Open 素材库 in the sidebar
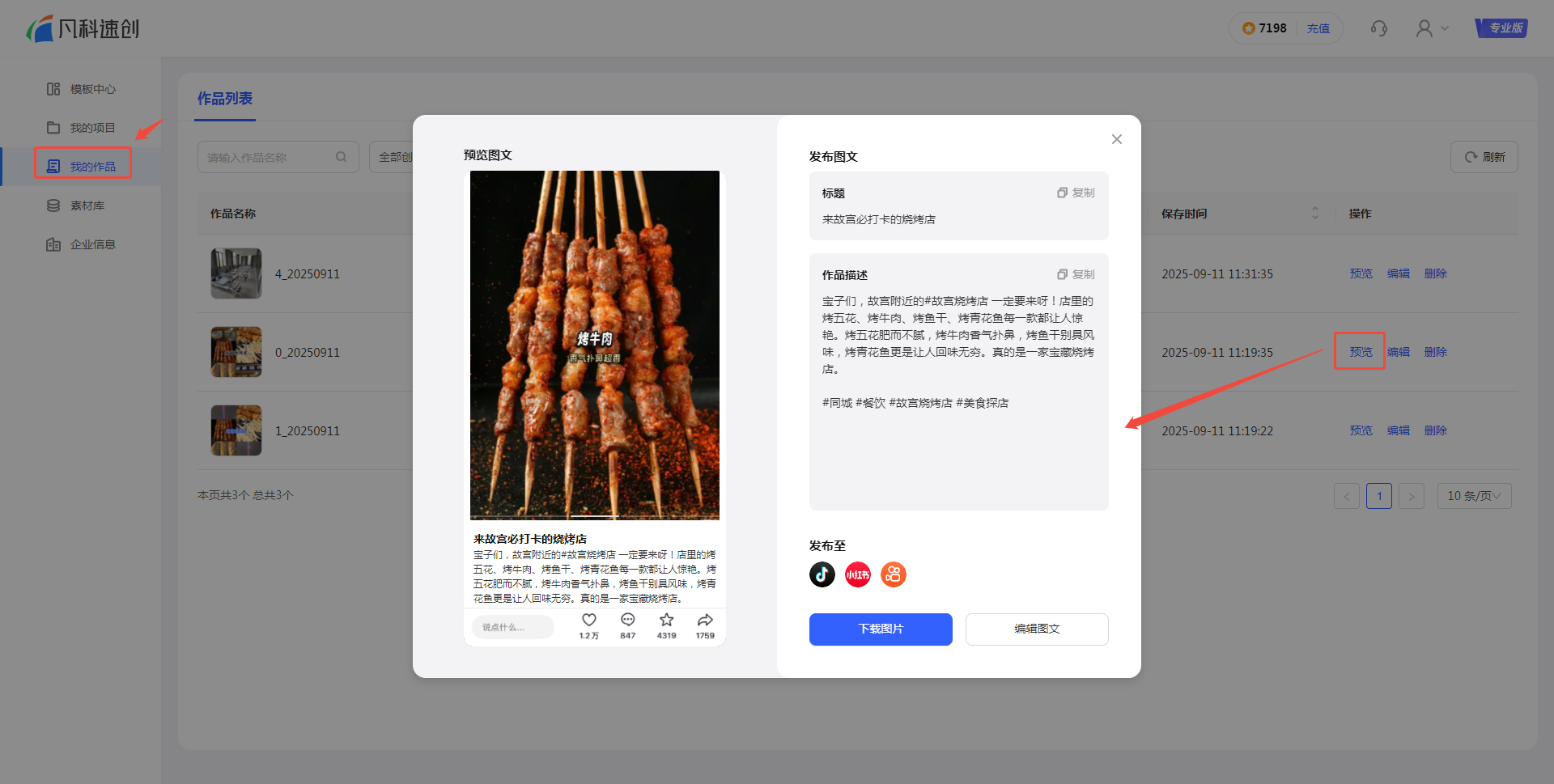This screenshot has height=784, width=1554. [75, 206]
